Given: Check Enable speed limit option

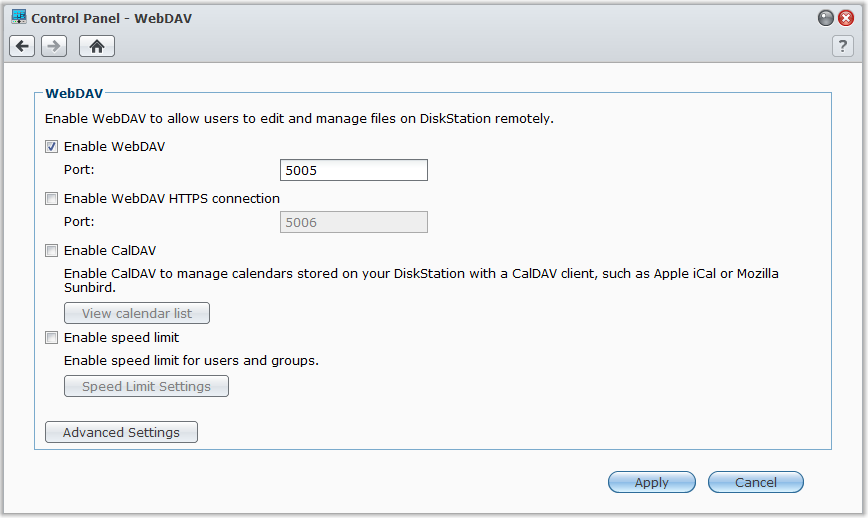Looking at the screenshot, I should click(51, 338).
